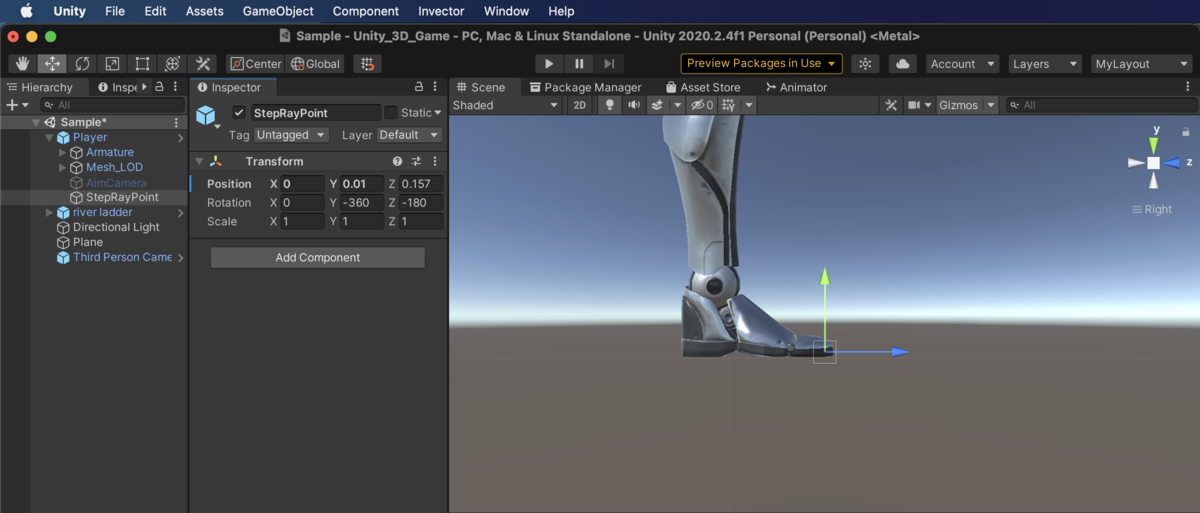Click Add Component button
Viewport: 1200px width, 513px height.
[317, 258]
